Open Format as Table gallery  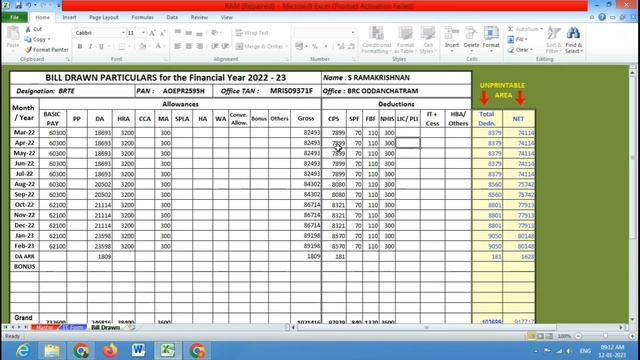405,40
